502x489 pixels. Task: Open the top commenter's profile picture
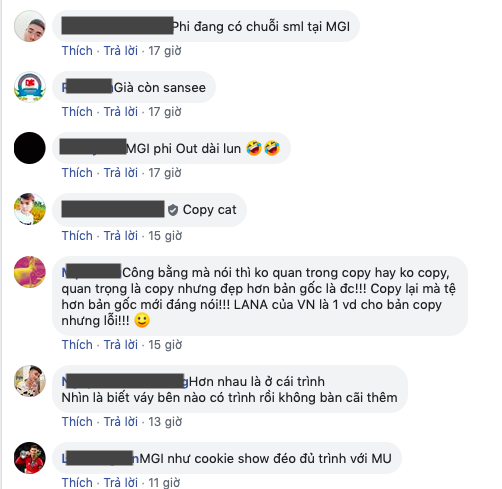click(30, 26)
